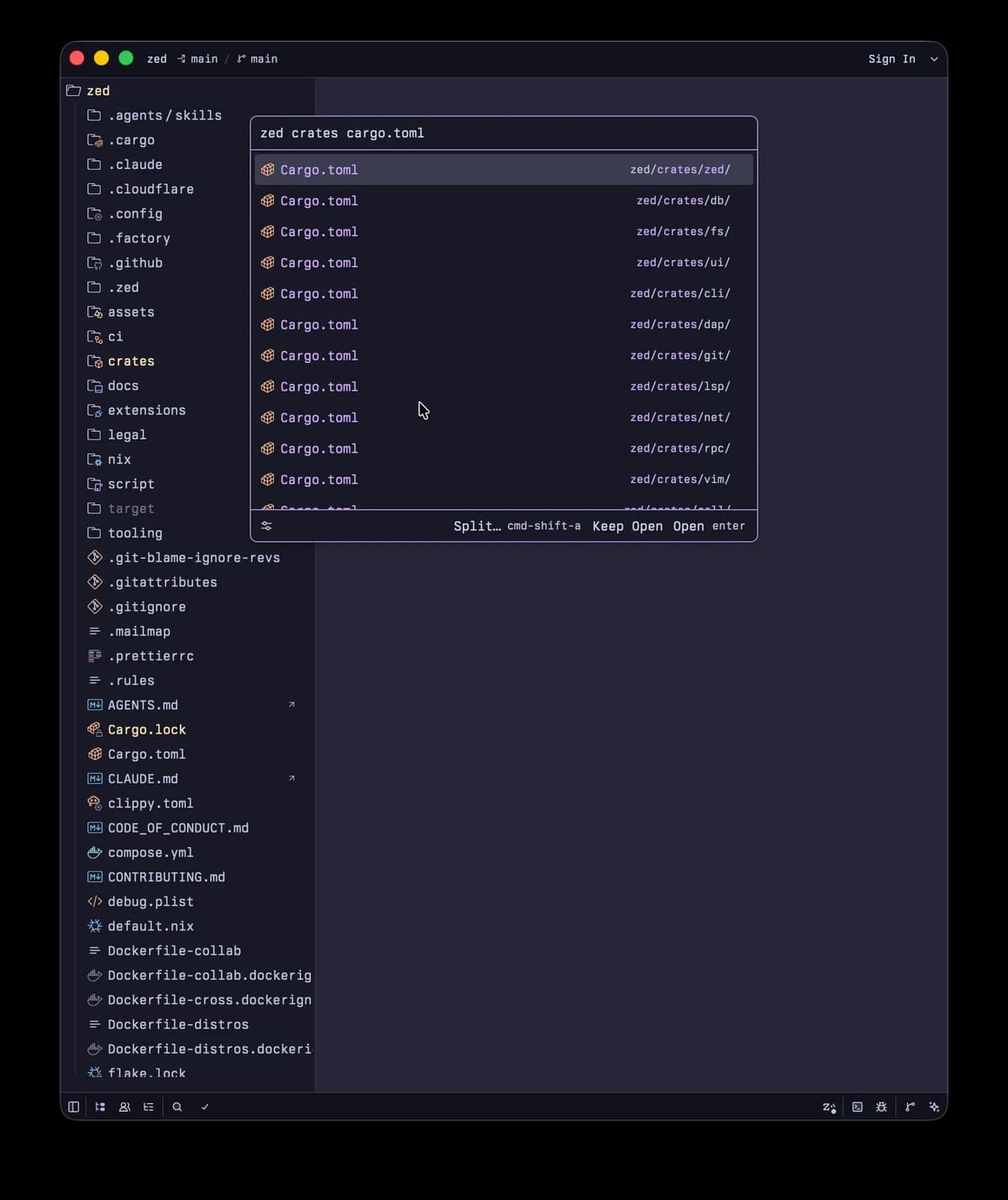Choose Cargo.toml result in zed/crates/git/

504,355
